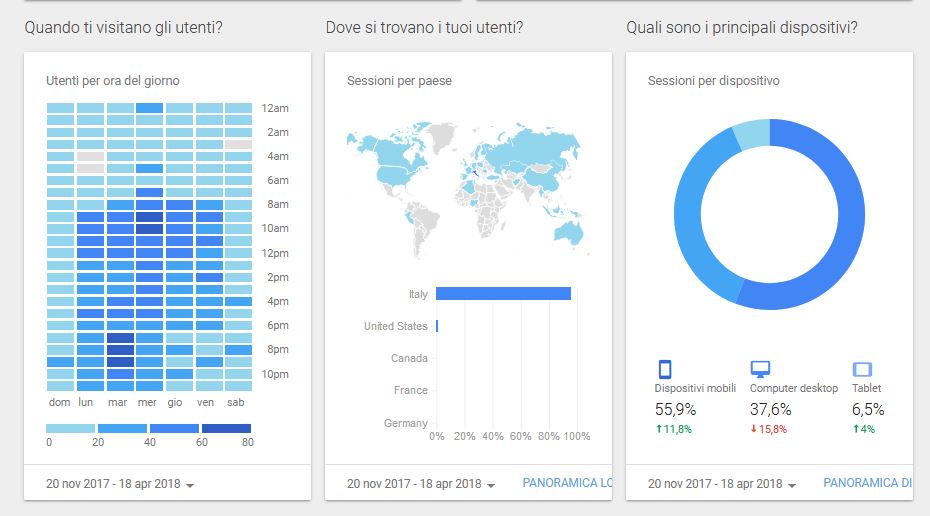930x516 pixels.
Task: Open date range dropdown under hourly heatmap
Action: click(120, 484)
